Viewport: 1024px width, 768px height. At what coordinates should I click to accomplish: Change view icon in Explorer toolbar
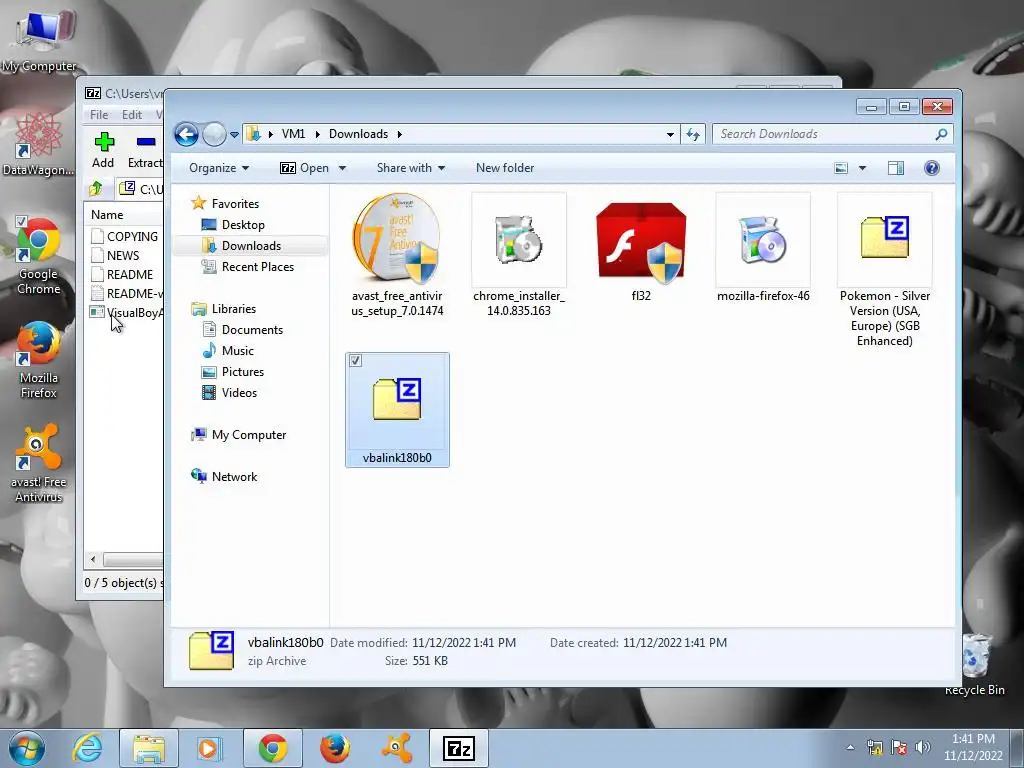pyautogui.click(x=841, y=168)
